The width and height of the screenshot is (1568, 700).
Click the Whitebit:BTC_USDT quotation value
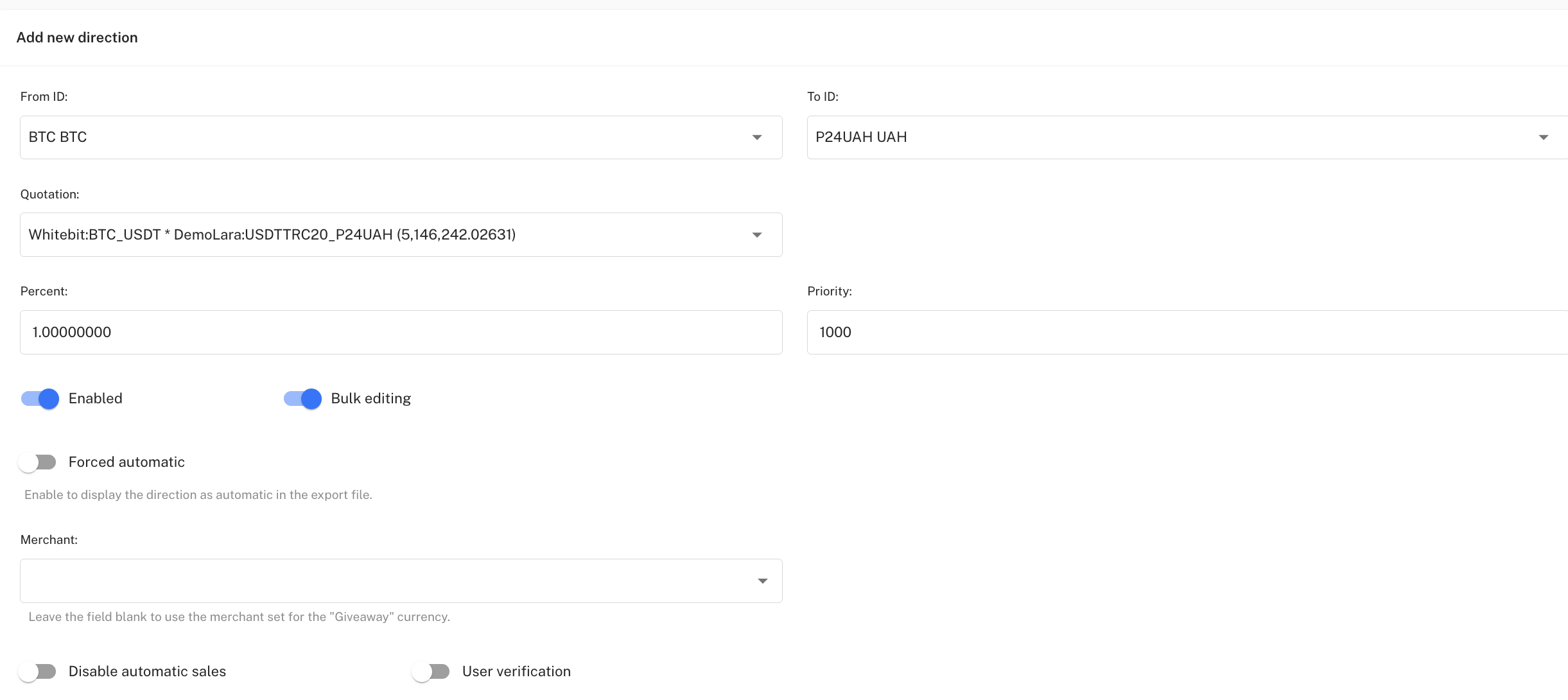(272, 235)
